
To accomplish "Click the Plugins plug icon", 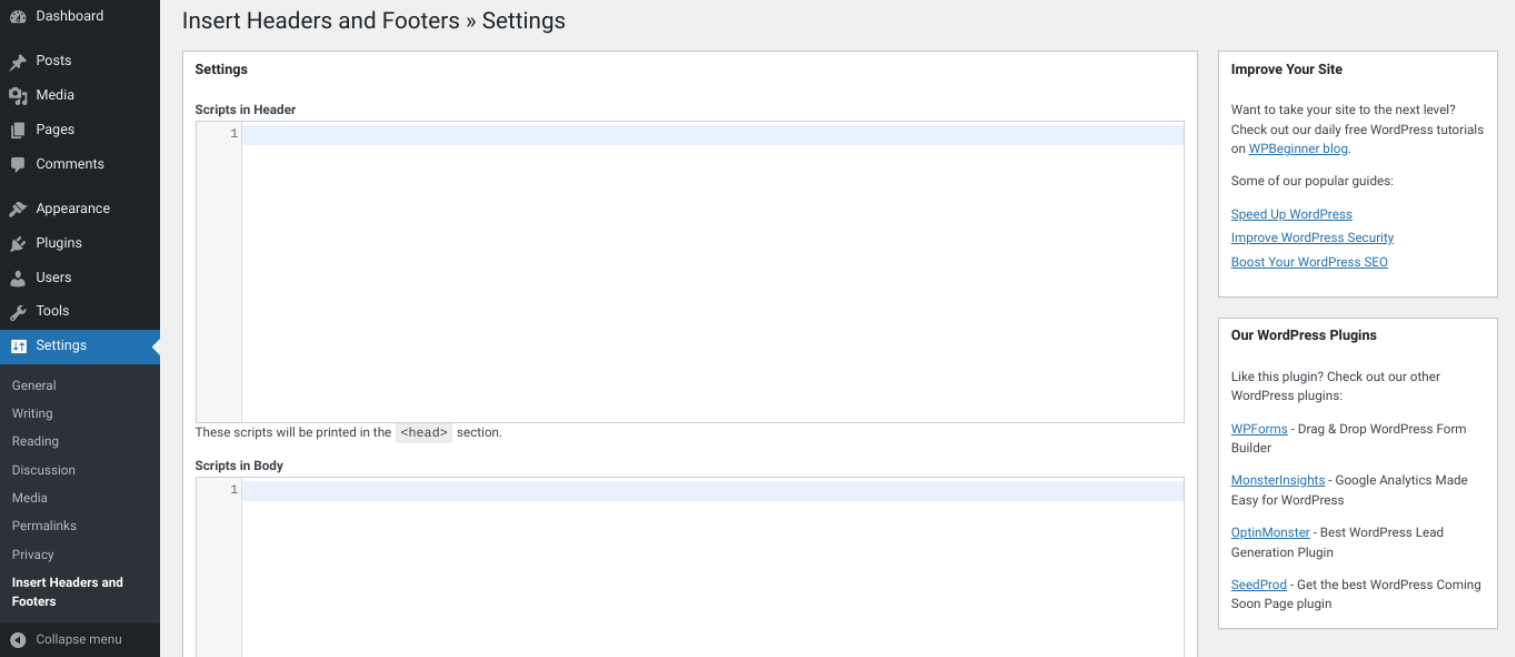I will (x=18, y=244).
